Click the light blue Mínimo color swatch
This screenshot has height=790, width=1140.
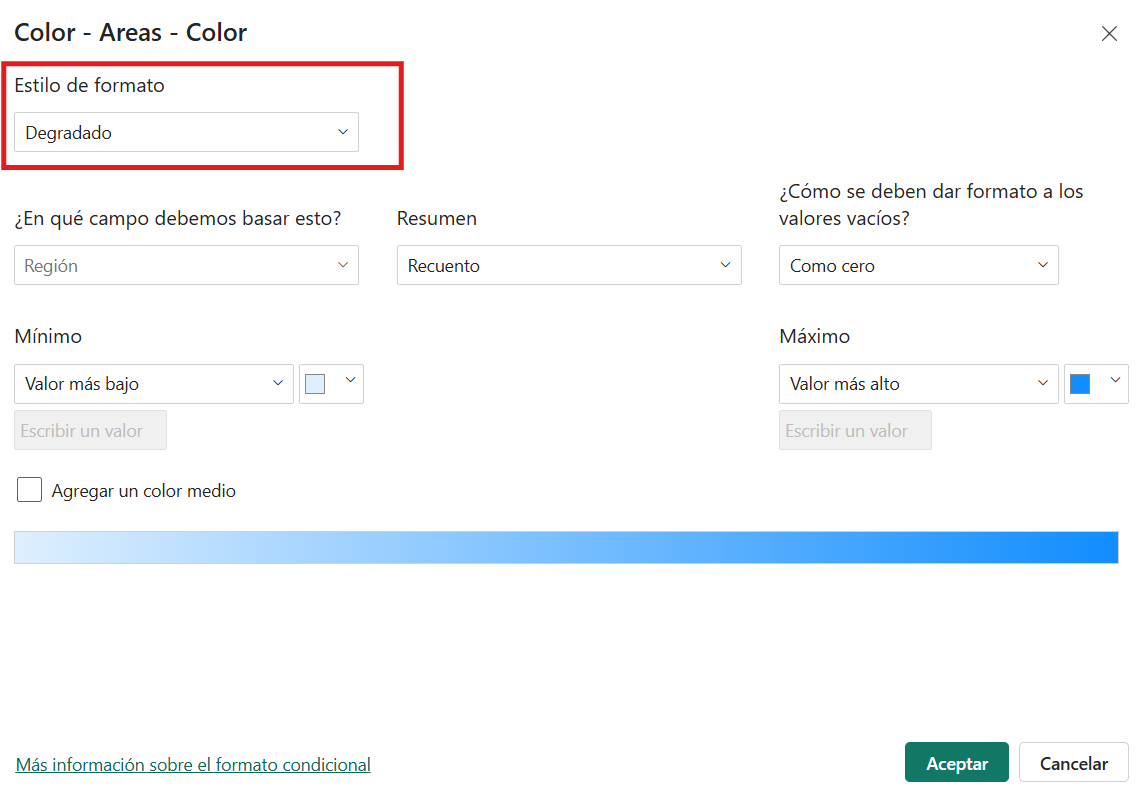coord(316,384)
